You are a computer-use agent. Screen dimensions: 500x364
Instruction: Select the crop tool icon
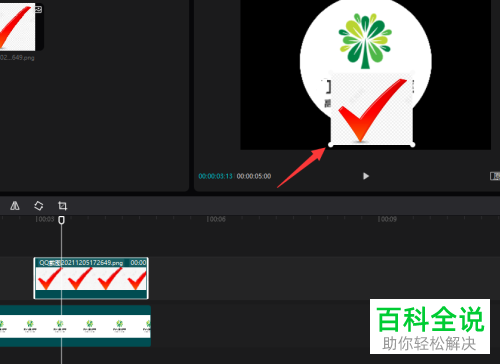pyautogui.click(x=62, y=206)
